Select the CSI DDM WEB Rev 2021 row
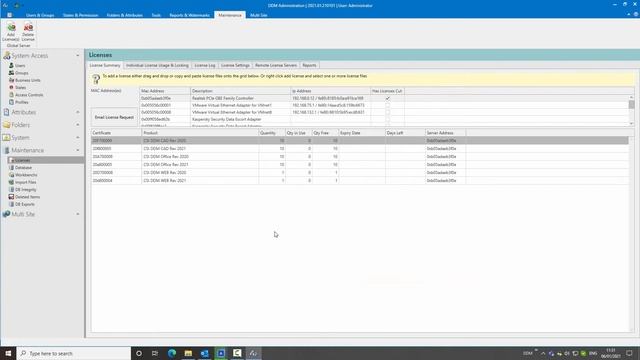The height and width of the screenshot is (360, 640). click(359, 180)
